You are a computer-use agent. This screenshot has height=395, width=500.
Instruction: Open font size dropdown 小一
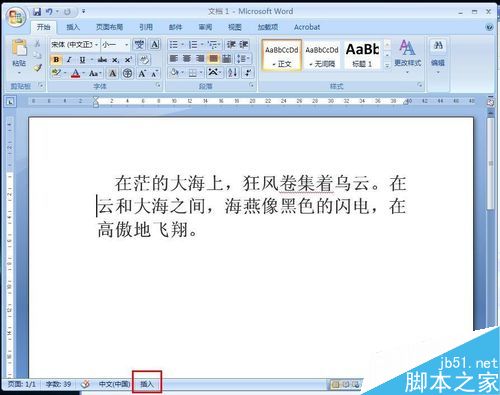(127, 45)
